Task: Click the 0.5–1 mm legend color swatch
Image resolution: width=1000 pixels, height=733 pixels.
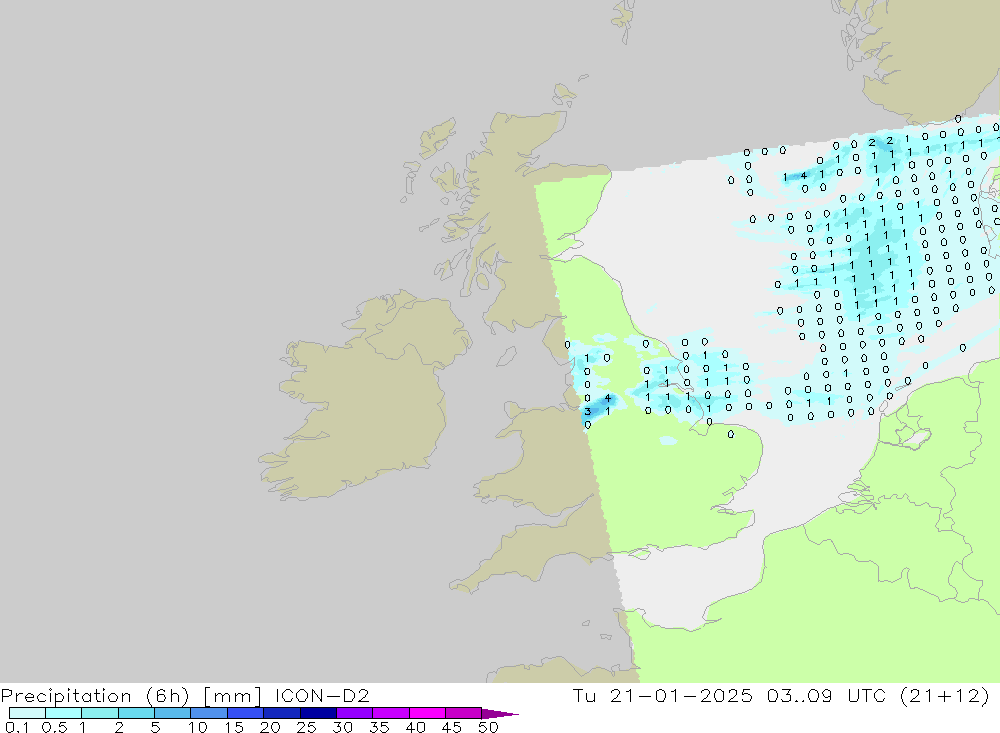Action: point(64,713)
